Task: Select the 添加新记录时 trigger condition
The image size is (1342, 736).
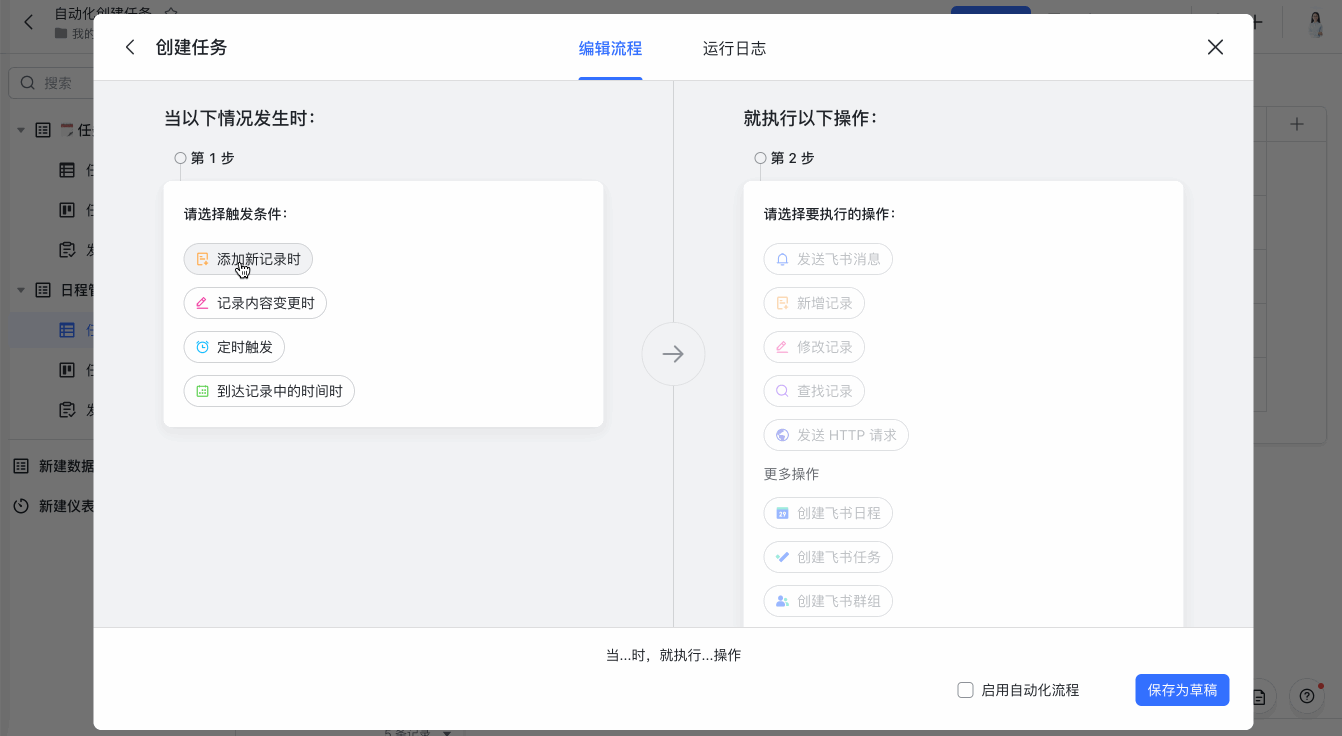Action: pos(247,258)
